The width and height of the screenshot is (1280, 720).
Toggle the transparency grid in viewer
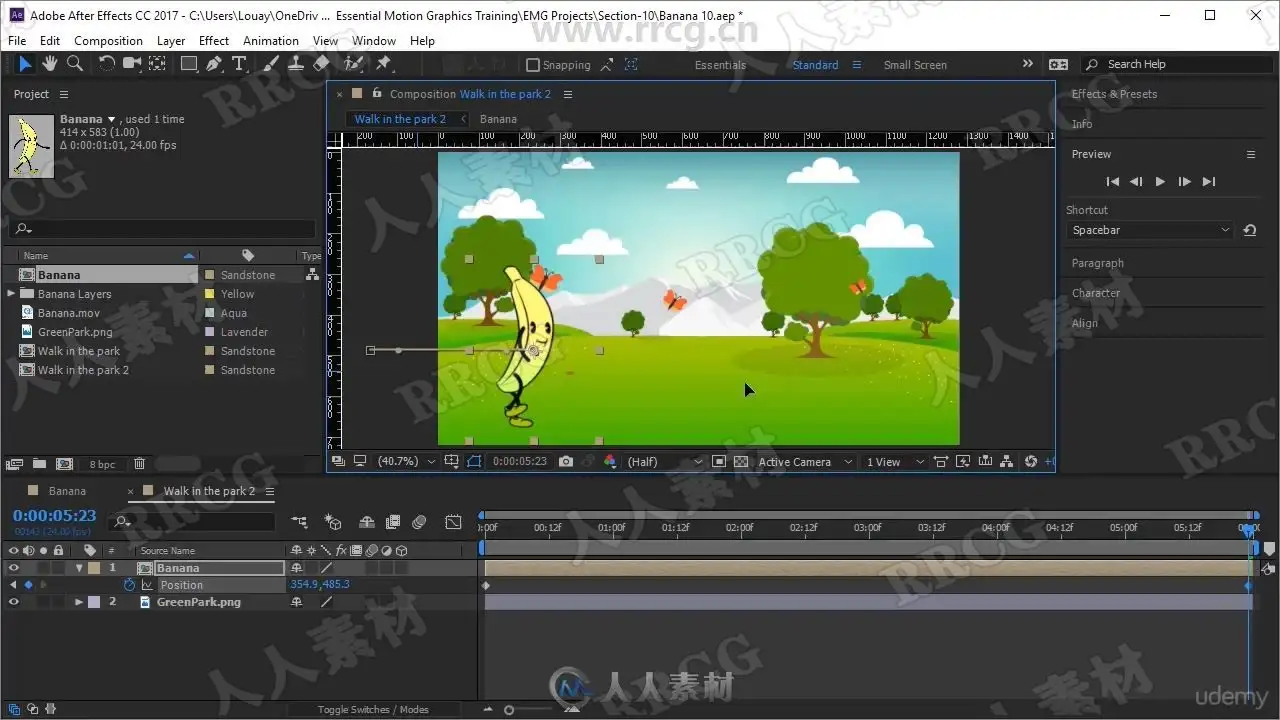(x=741, y=462)
